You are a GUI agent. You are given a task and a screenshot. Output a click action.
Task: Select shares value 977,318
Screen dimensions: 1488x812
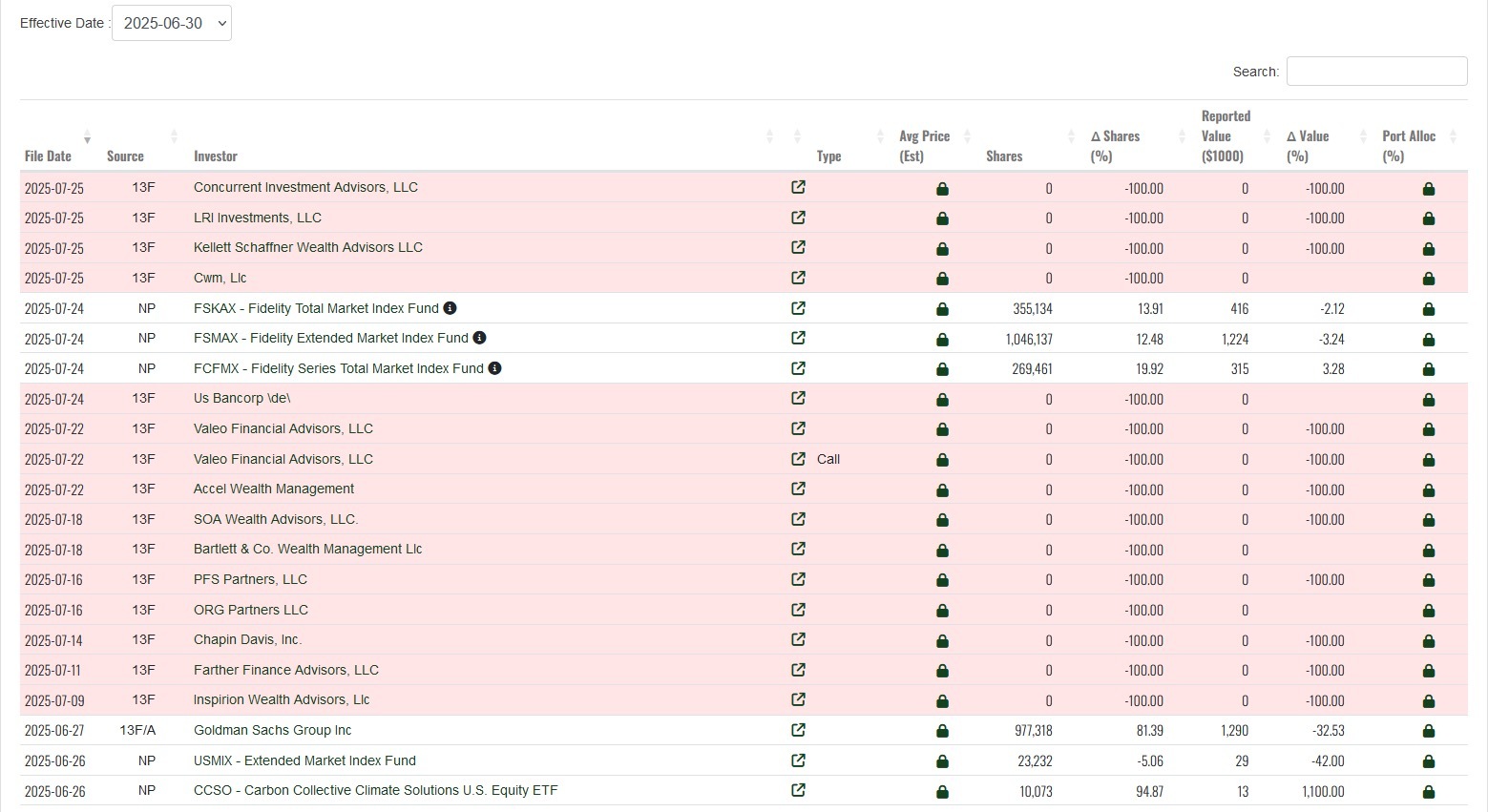tap(1034, 731)
